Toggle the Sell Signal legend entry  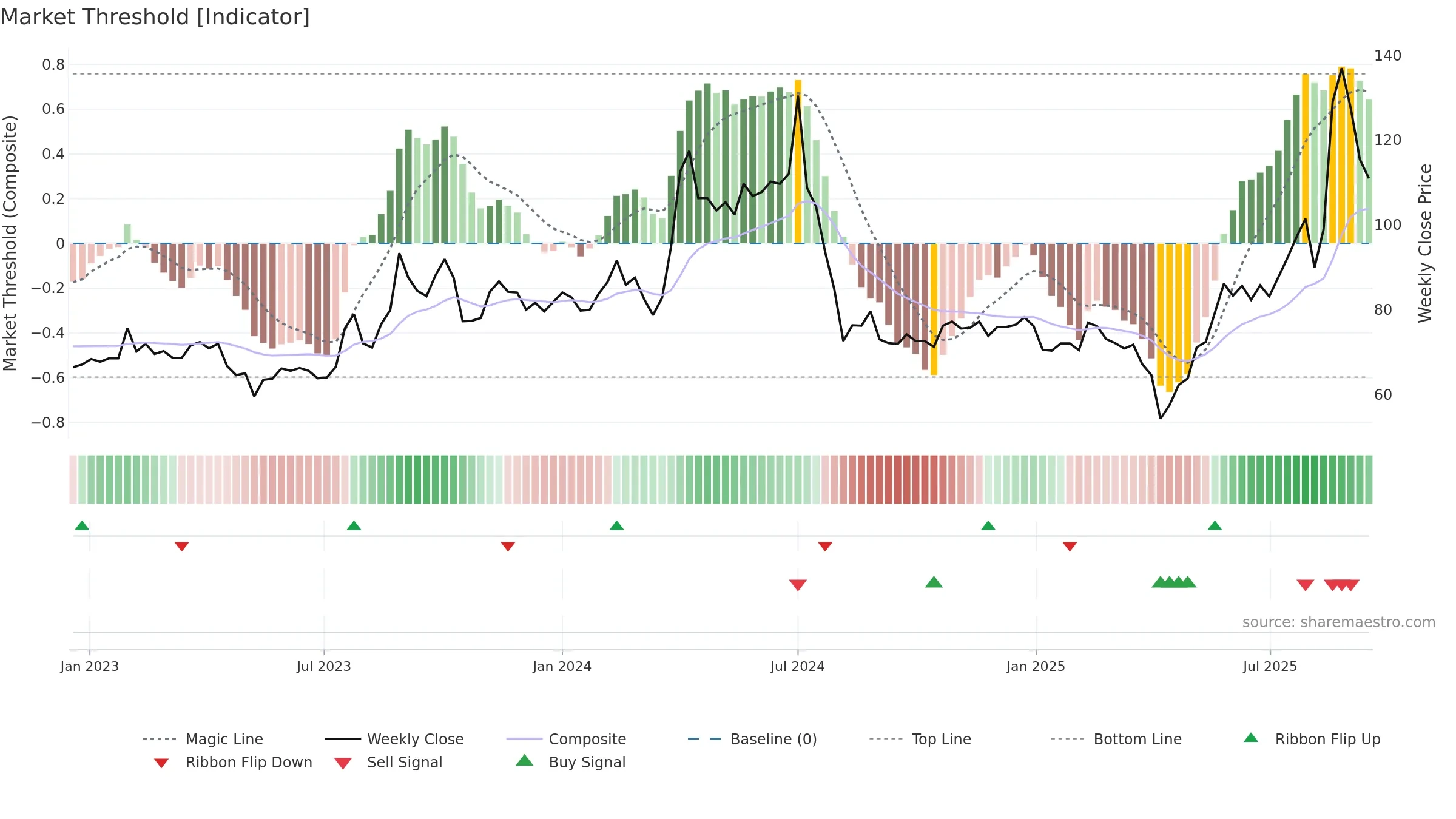tap(388, 762)
